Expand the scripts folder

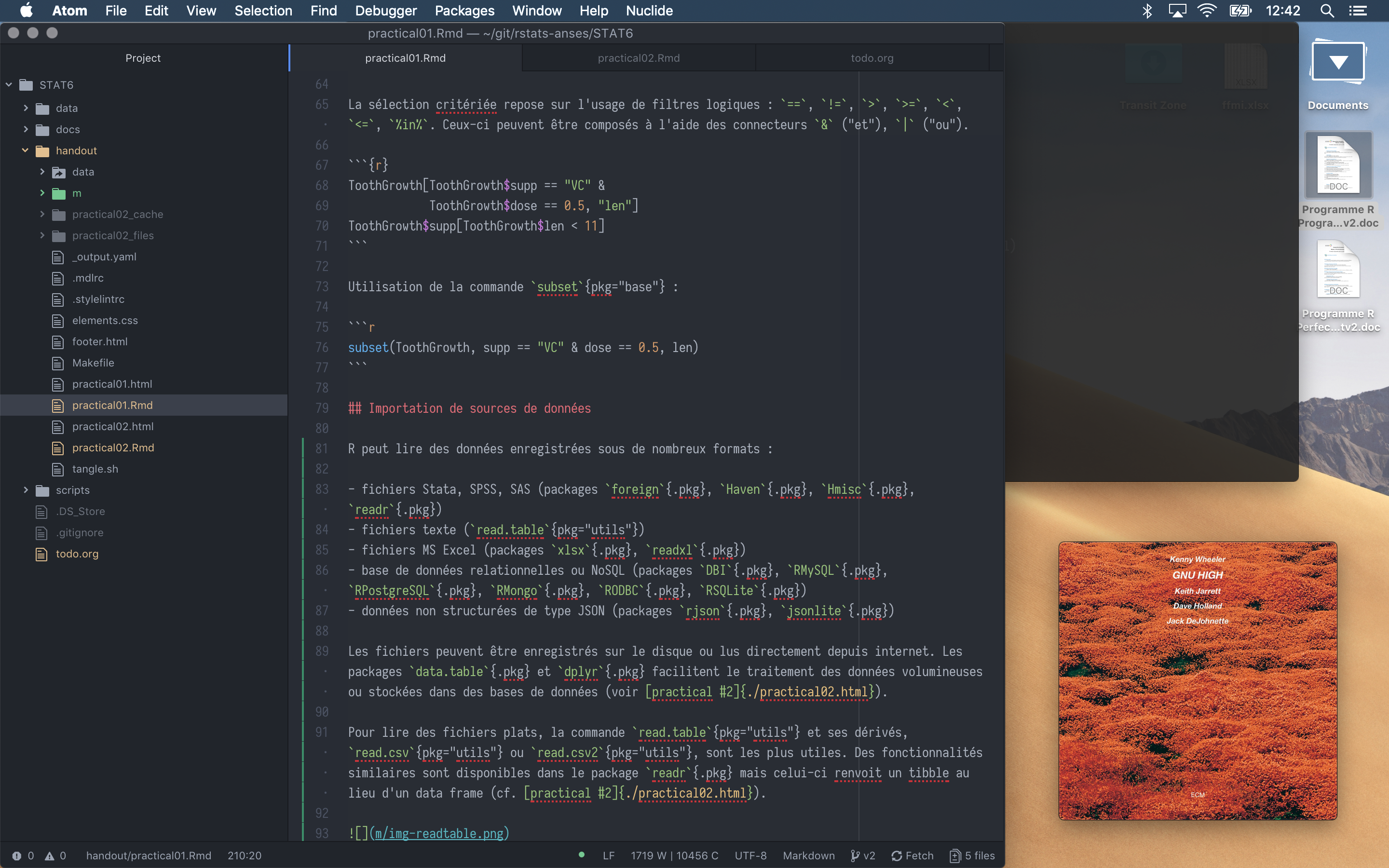pyautogui.click(x=25, y=490)
